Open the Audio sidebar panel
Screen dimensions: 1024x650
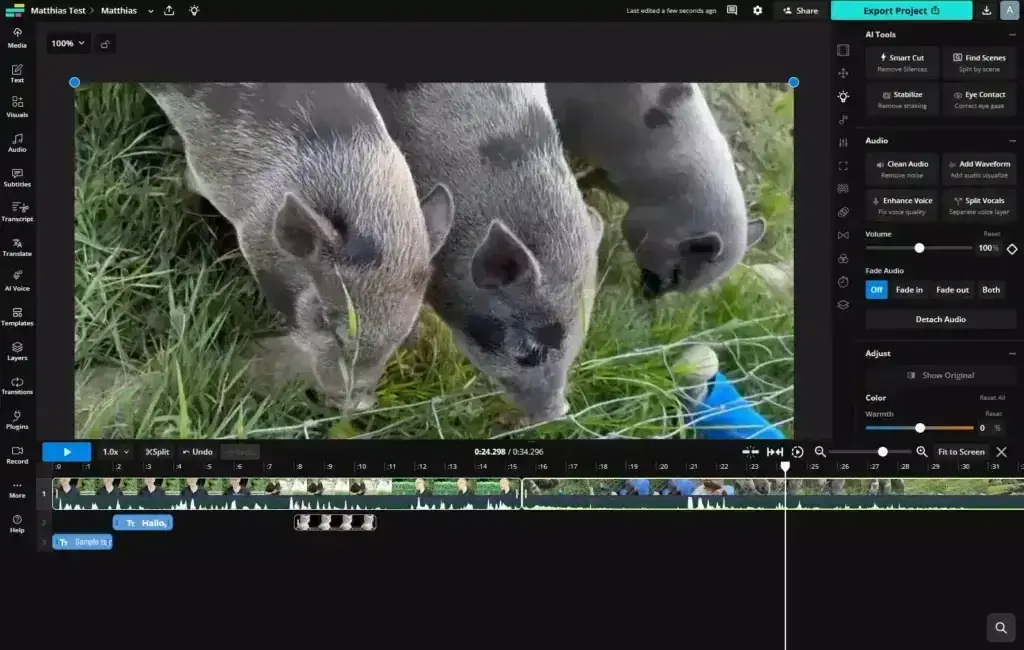17,142
